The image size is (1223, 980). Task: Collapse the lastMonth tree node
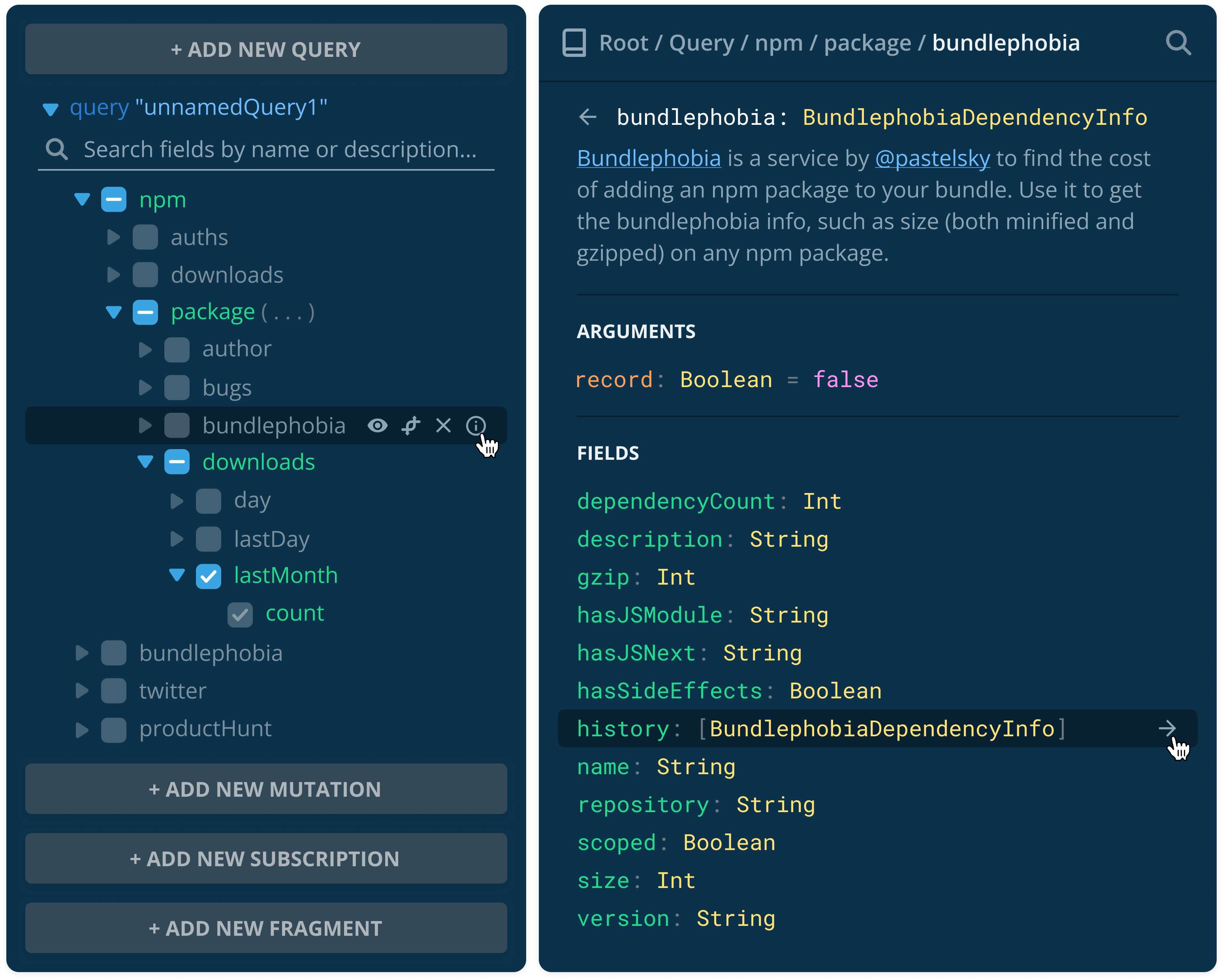click(x=177, y=575)
